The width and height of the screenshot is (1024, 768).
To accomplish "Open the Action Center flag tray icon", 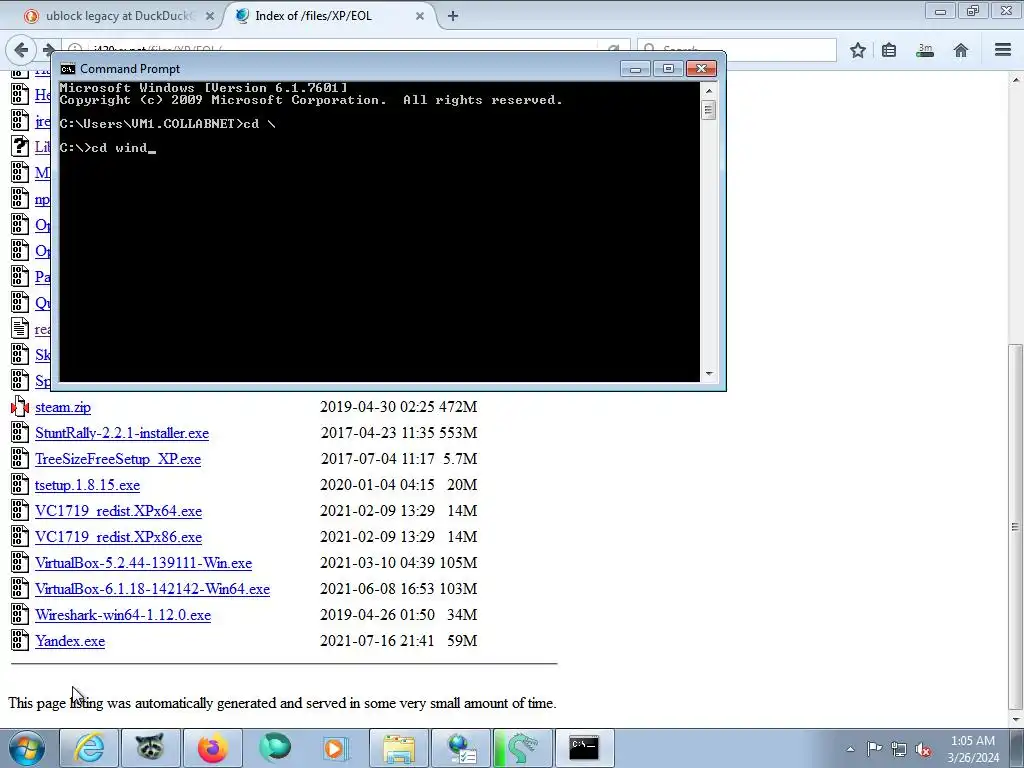I will tap(874, 749).
